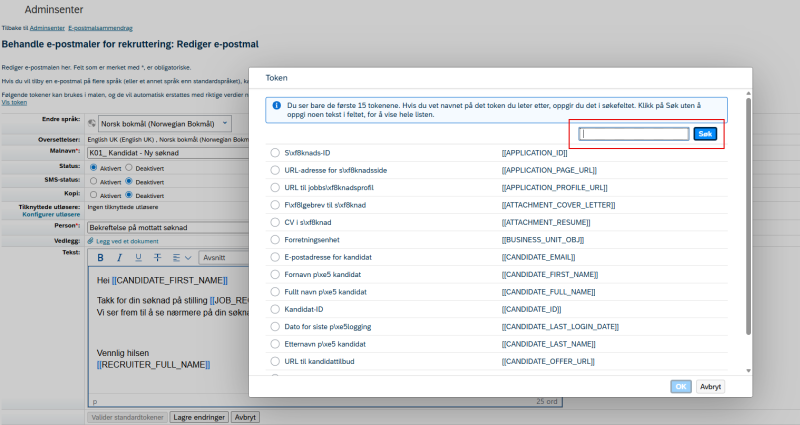Toggle underline formatting in editor
The width and height of the screenshot is (800, 425).
[138, 258]
